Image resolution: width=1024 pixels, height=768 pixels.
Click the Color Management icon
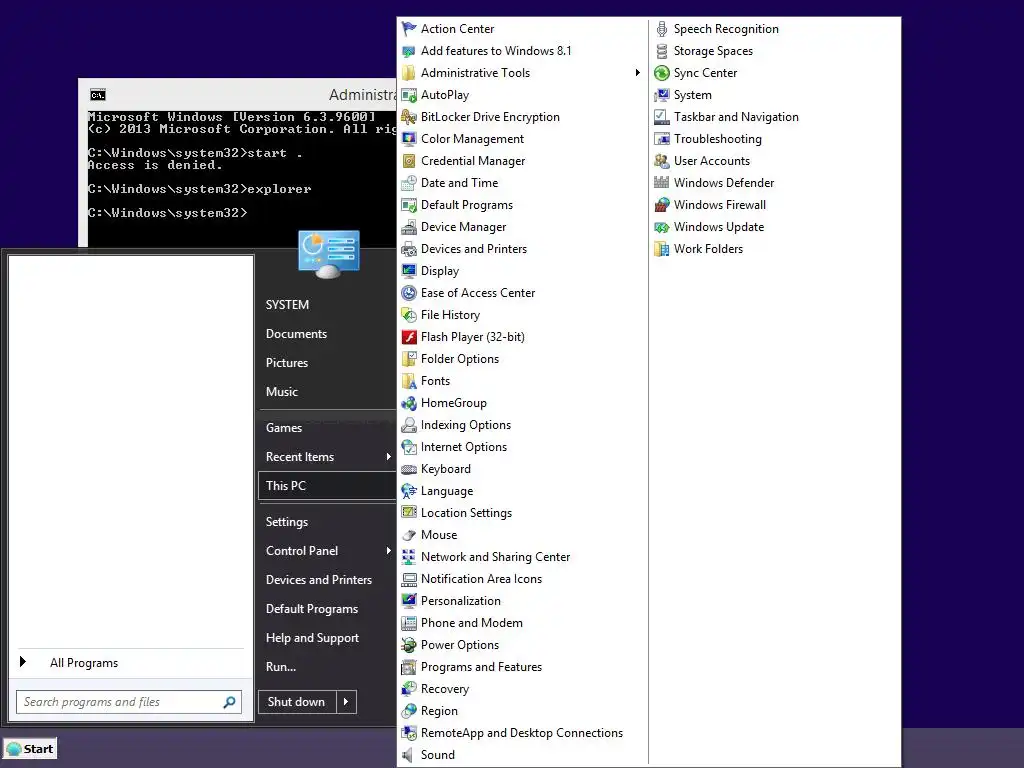click(x=409, y=139)
